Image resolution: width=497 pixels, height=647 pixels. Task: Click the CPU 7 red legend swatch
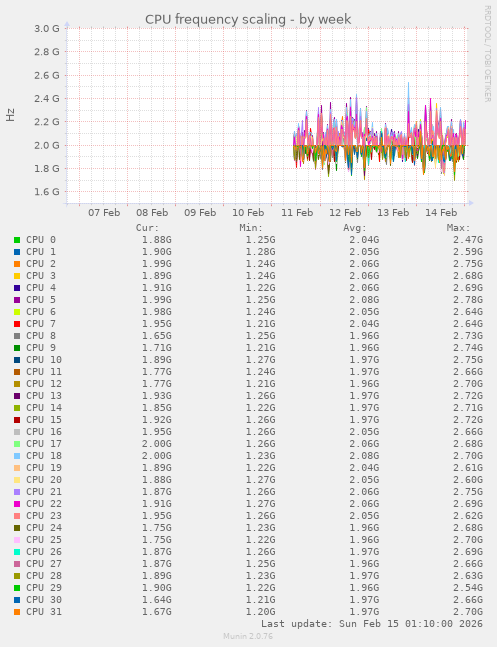pos(17,324)
